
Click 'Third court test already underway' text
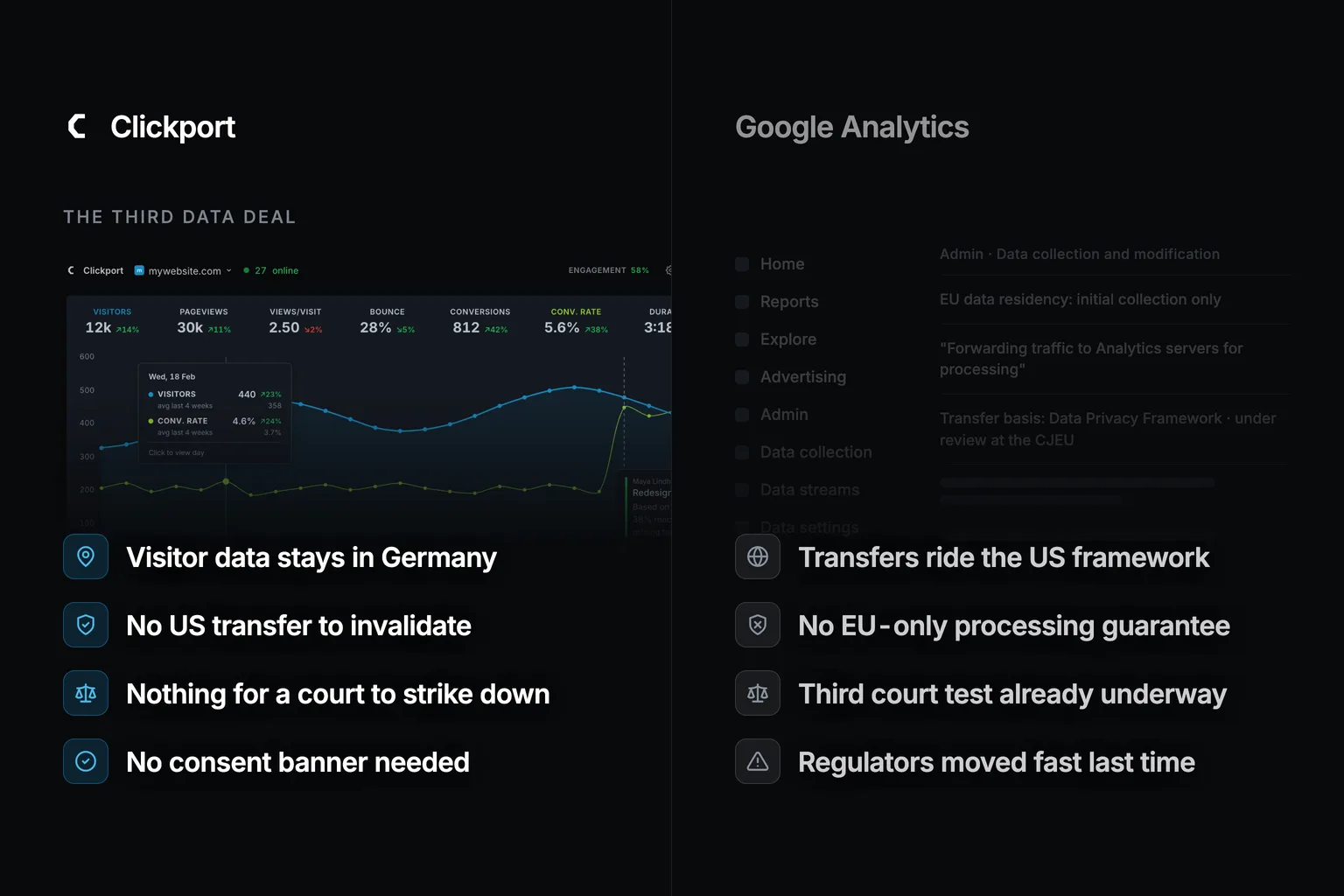(1012, 694)
